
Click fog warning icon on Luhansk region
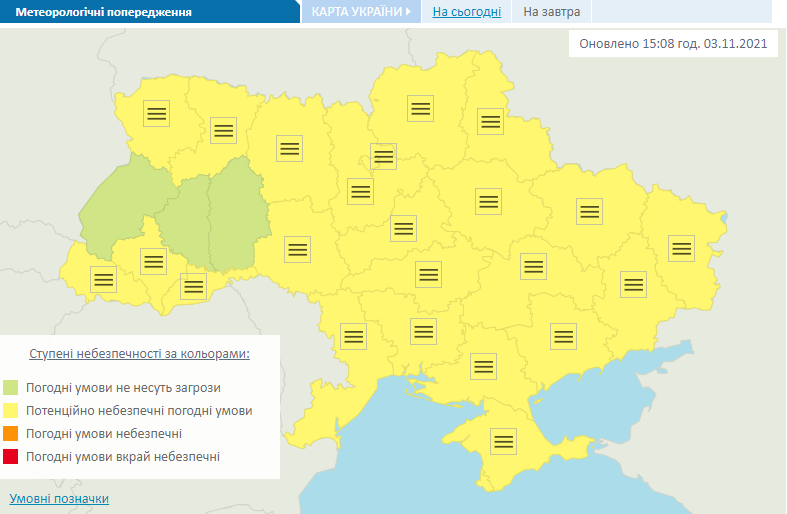pos(682,248)
